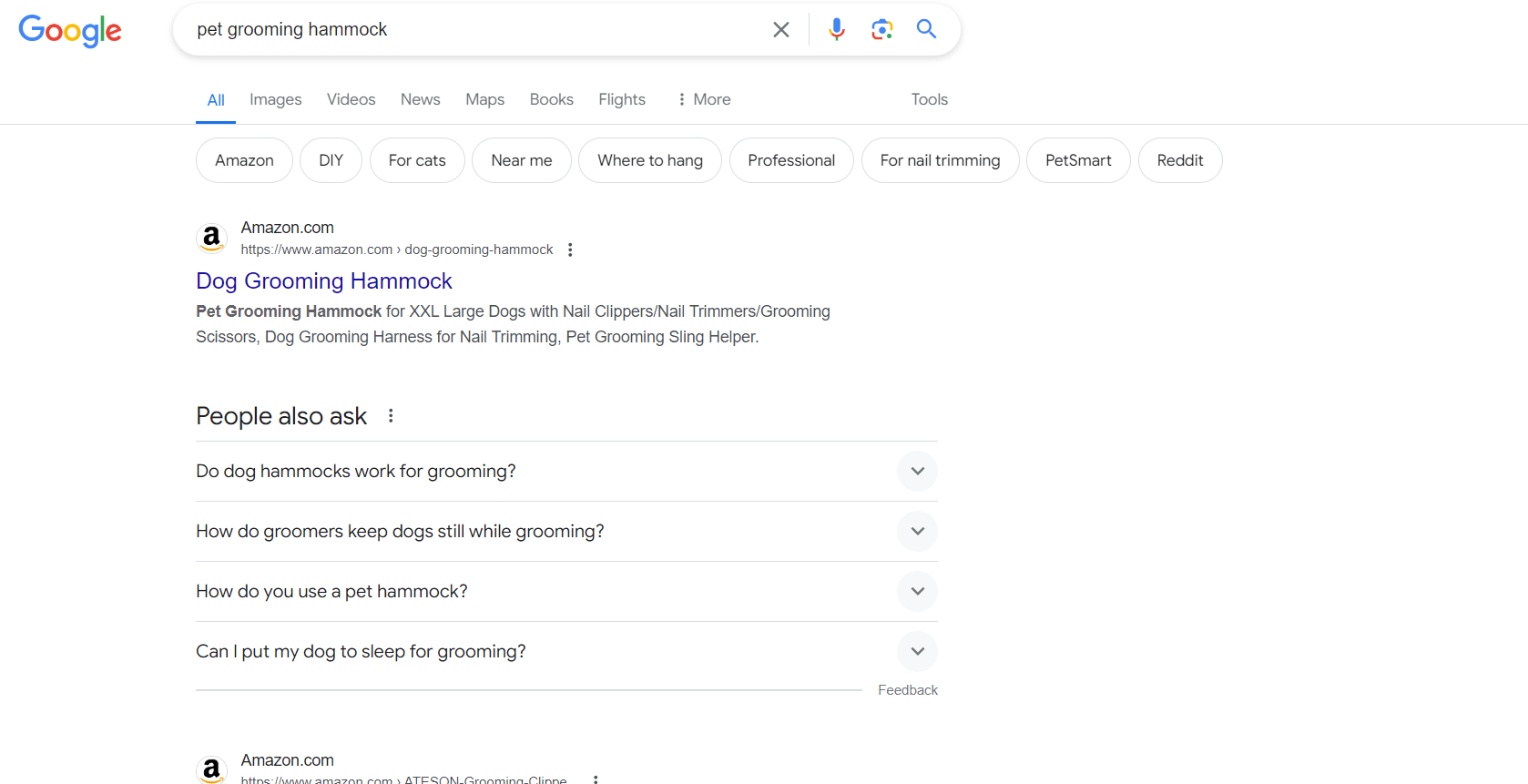This screenshot has width=1528, height=784.
Task: Click the amazon.com dog-grooming-hammock URL
Action: click(397, 249)
